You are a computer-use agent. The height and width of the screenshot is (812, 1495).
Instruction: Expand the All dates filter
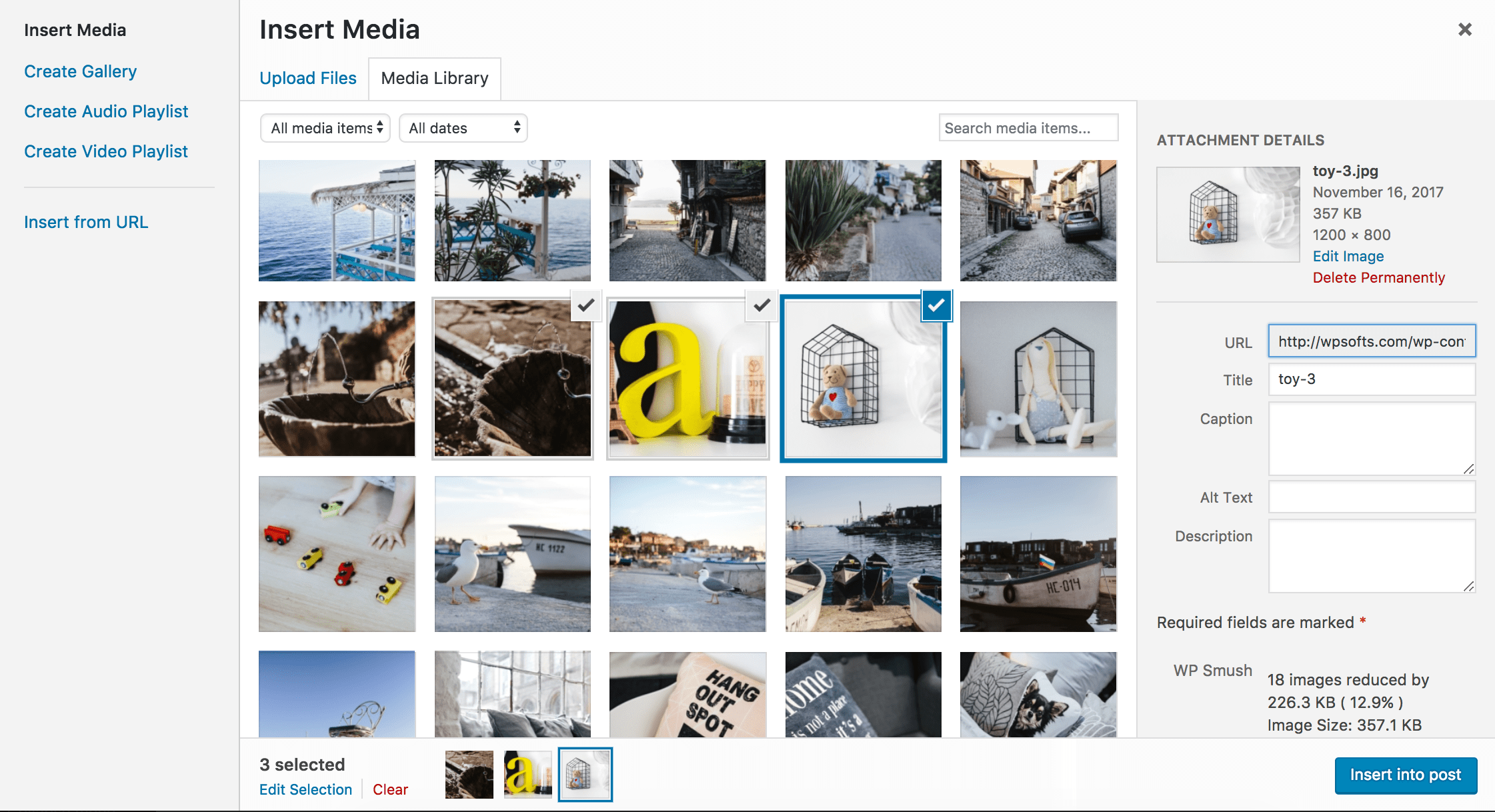click(x=463, y=128)
